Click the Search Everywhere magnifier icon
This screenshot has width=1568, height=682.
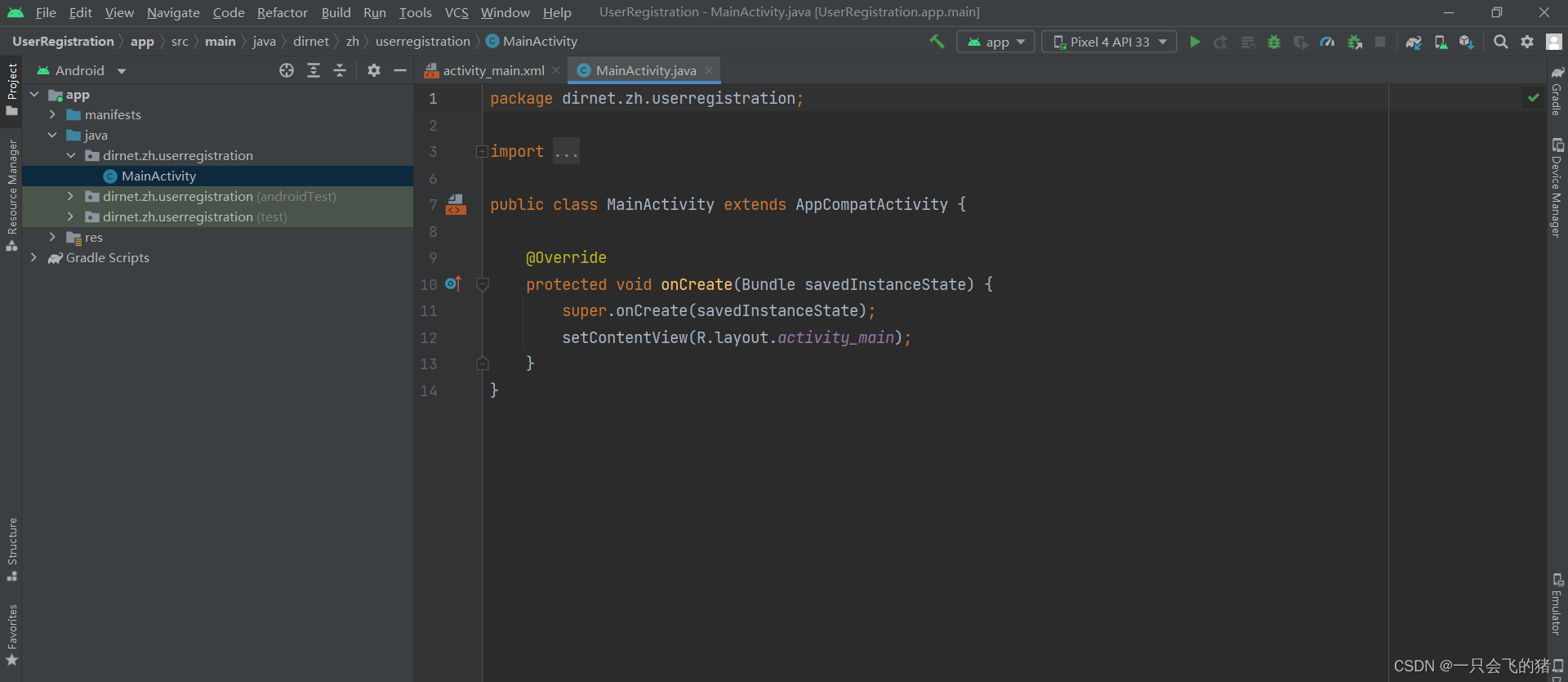1500,42
